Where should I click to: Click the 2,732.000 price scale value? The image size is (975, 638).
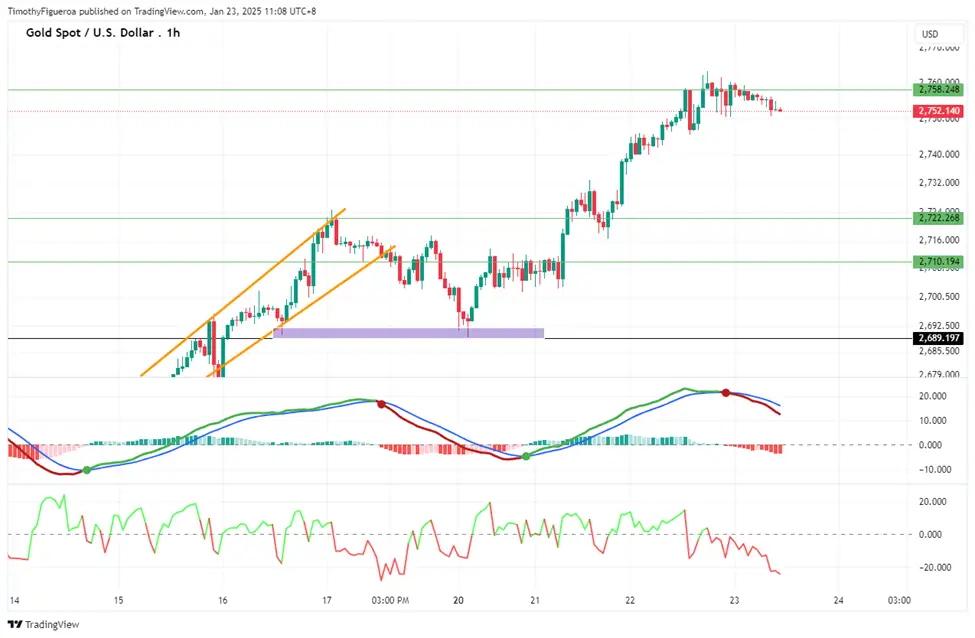click(939, 183)
